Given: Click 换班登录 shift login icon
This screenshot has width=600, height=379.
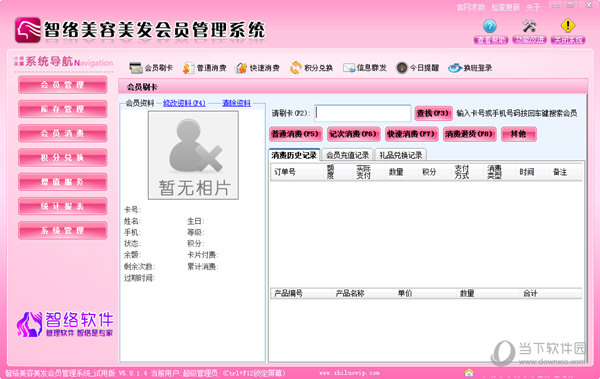Looking at the screenshot, I should coord(455,68).
